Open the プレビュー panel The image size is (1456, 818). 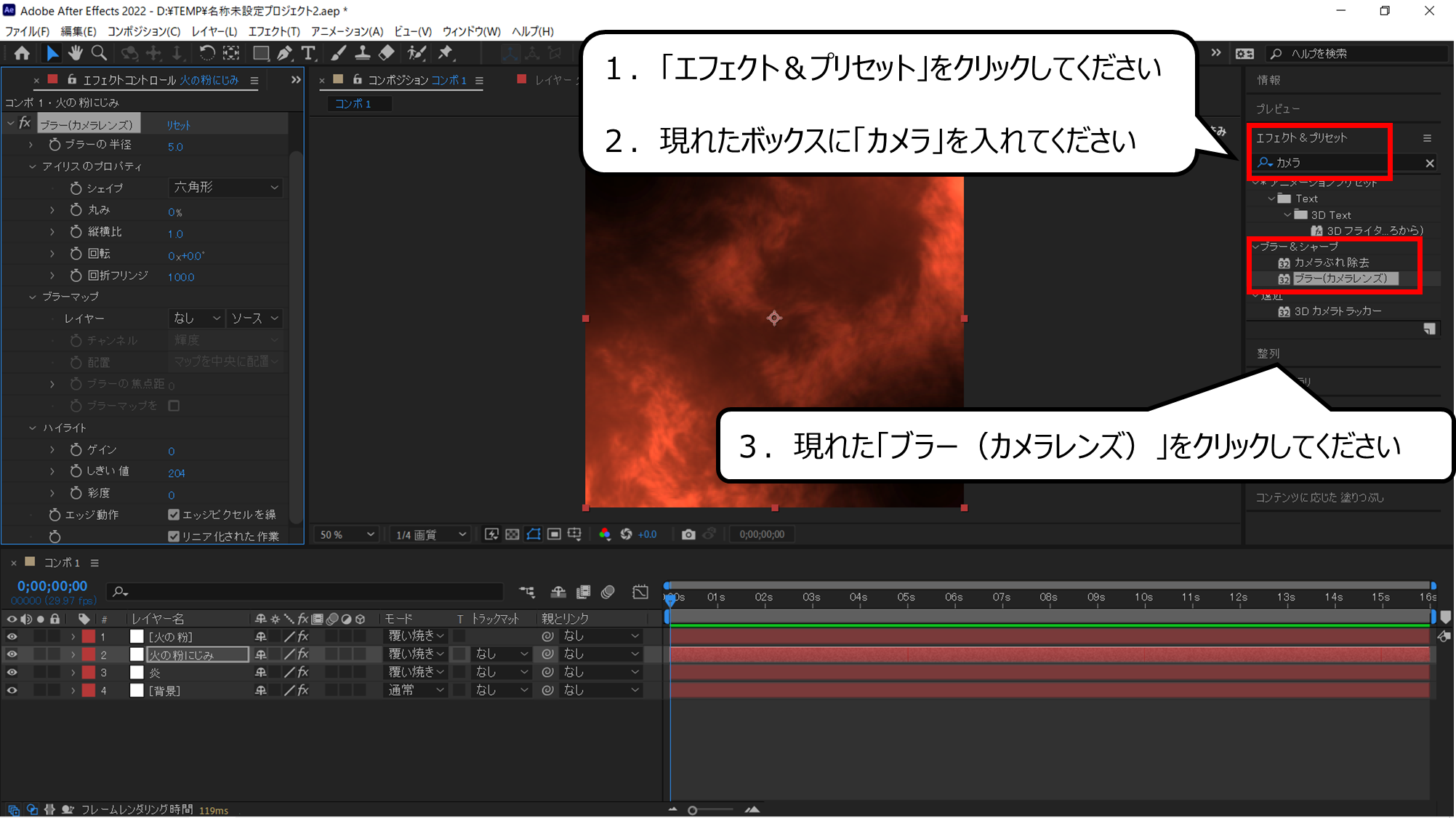pos(1278,109)
